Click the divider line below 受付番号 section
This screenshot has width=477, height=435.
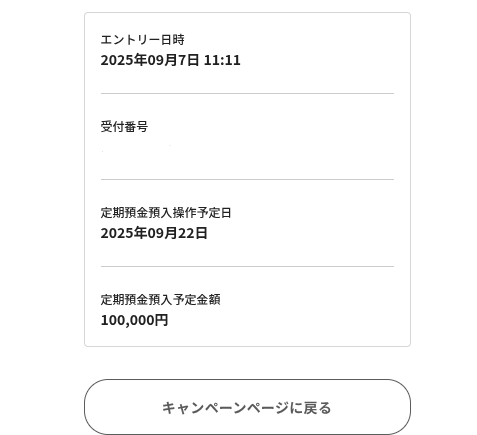[x=247, y=179]
